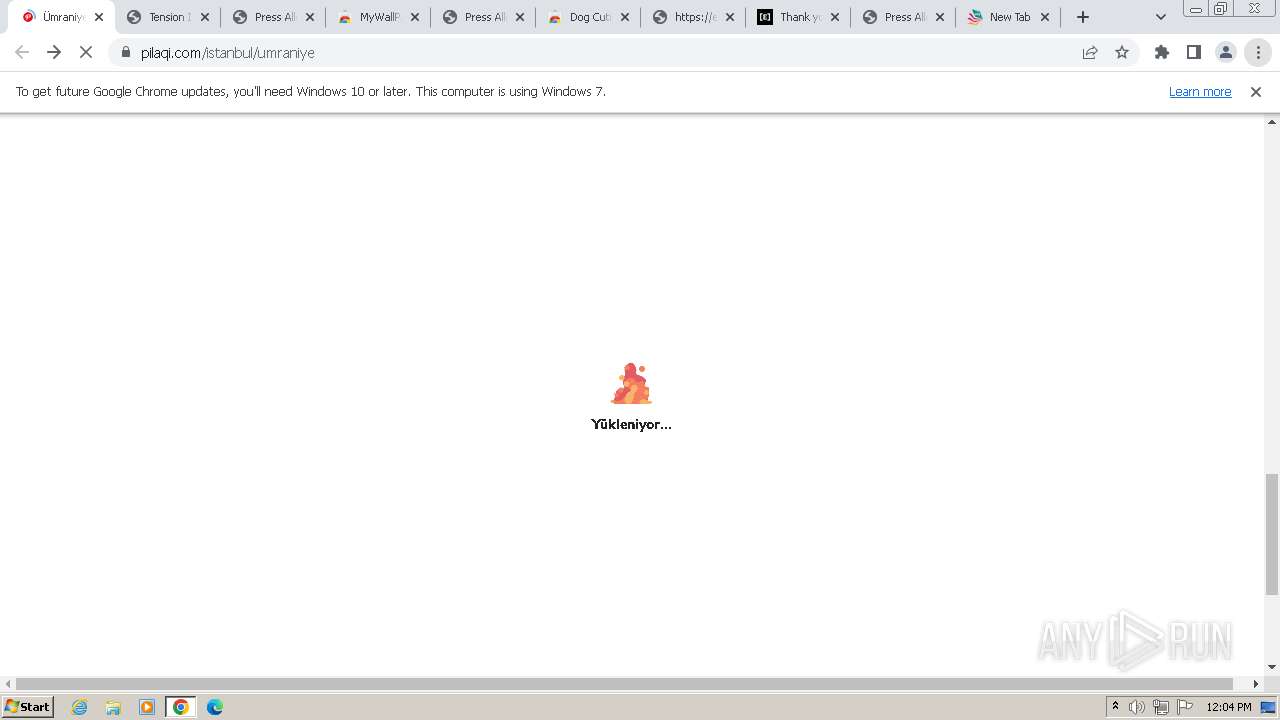Image resolution: width=1280 pixels, height=720 pixels.
Task: Bookmark this tab with star icon
Action: pos(1122,53)
